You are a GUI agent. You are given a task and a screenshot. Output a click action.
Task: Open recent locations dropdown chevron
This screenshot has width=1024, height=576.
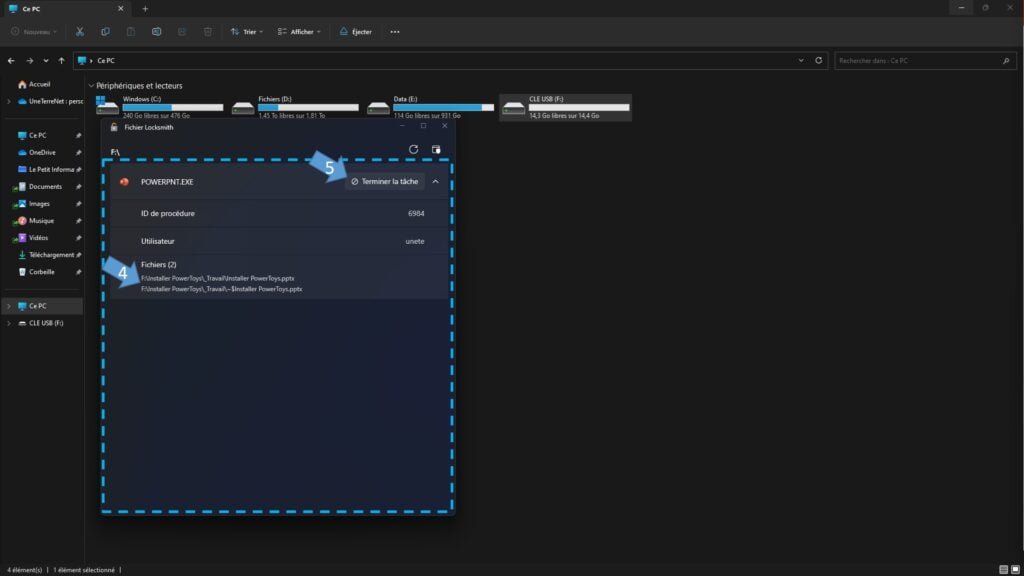click(46, 61)
